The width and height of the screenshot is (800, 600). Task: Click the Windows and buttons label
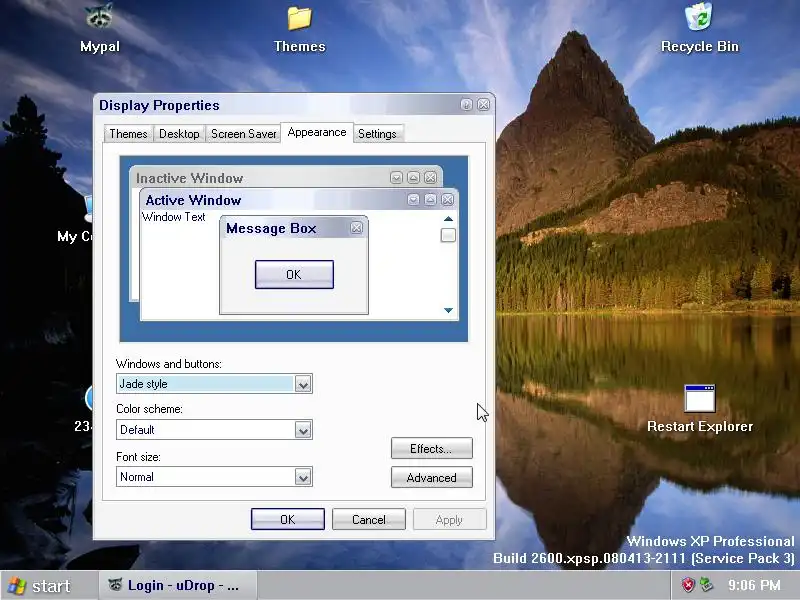click(x=169, y=364)
